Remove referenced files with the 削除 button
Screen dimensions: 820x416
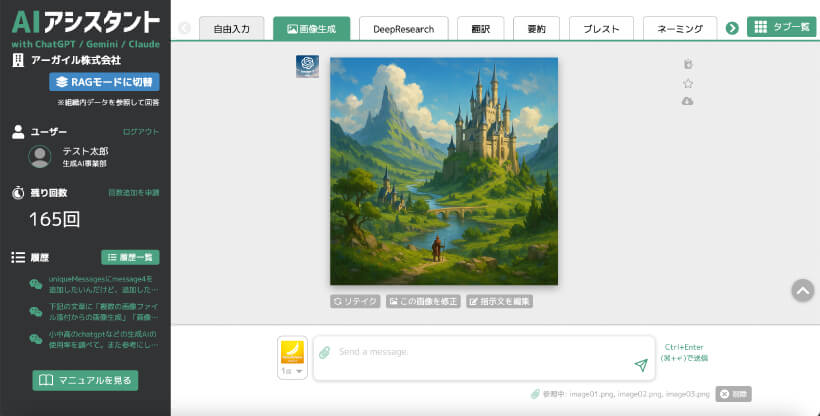(733, 394)
